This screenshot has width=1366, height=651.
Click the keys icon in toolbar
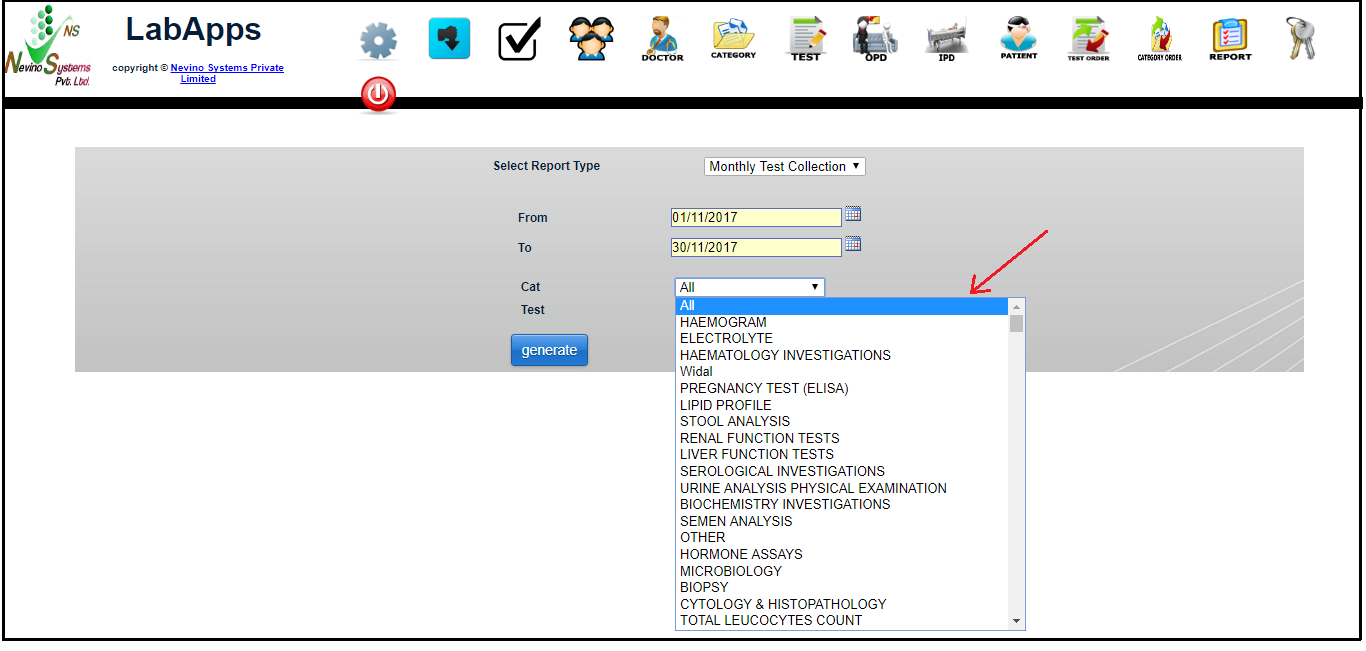pyautogui.click(x=1301, y=39)
